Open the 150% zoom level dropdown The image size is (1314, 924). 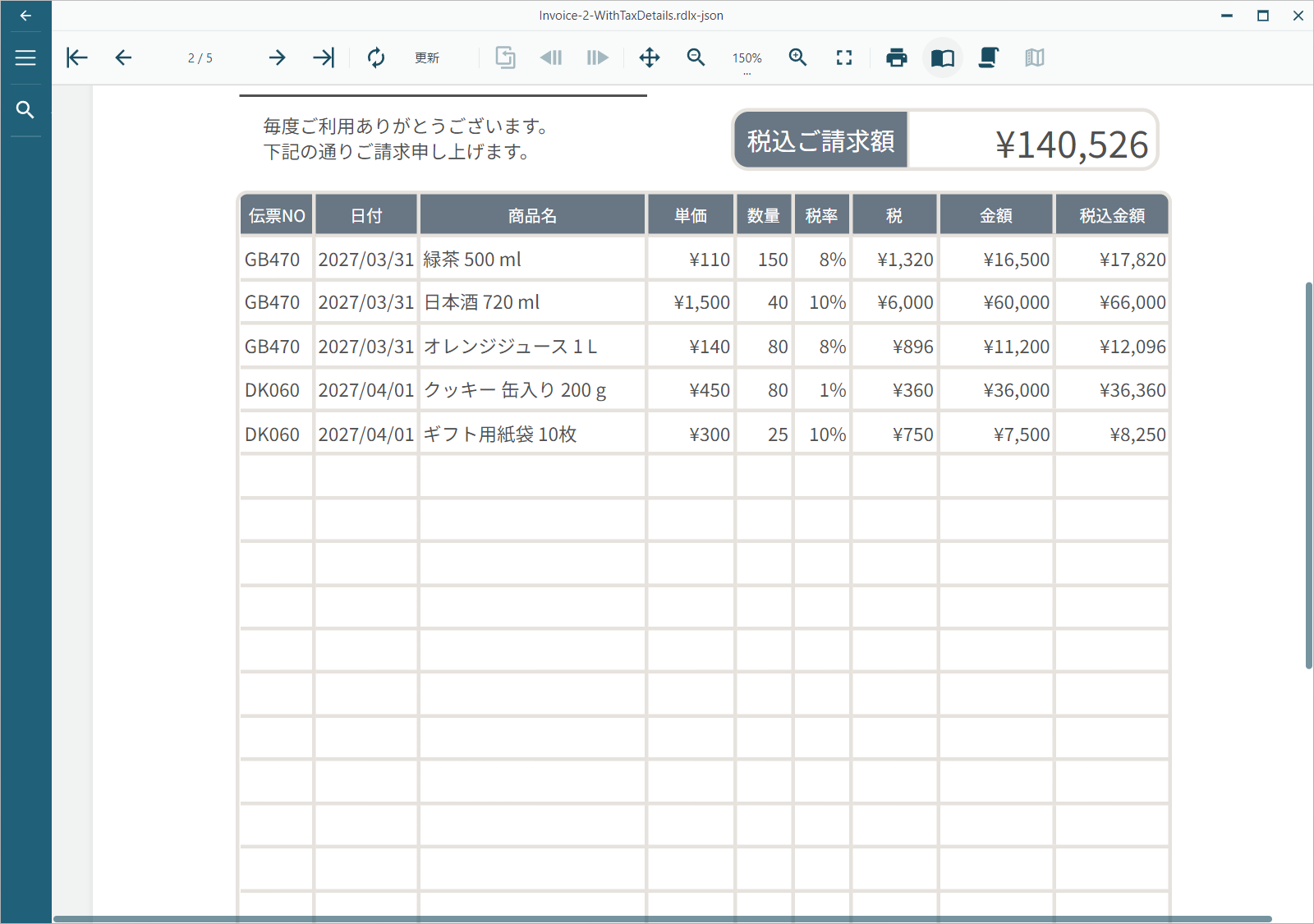(747, 59)
